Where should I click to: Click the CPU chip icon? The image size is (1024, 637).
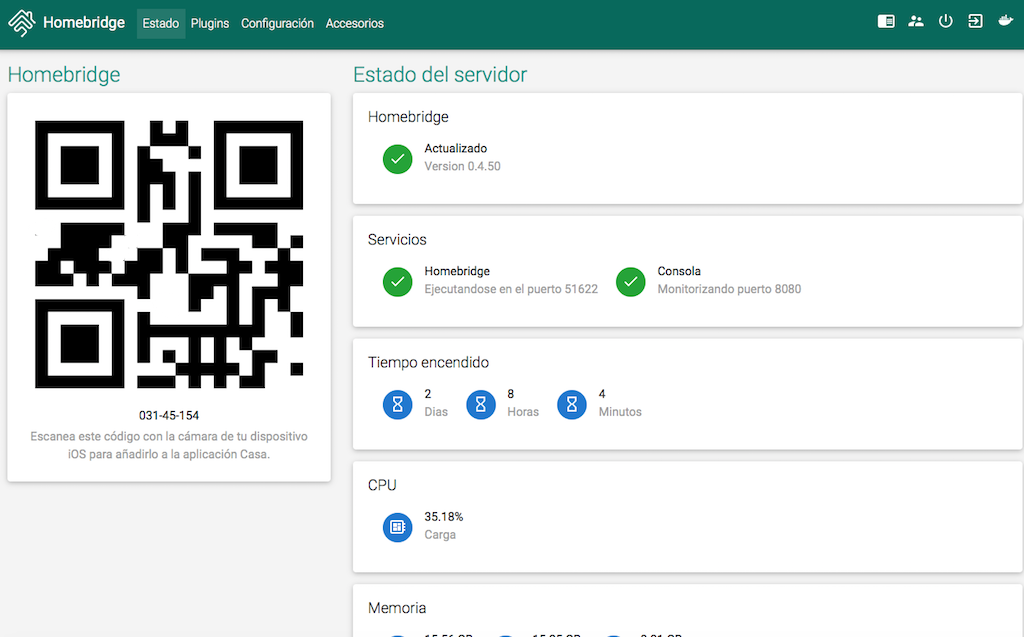coord(398,527)
